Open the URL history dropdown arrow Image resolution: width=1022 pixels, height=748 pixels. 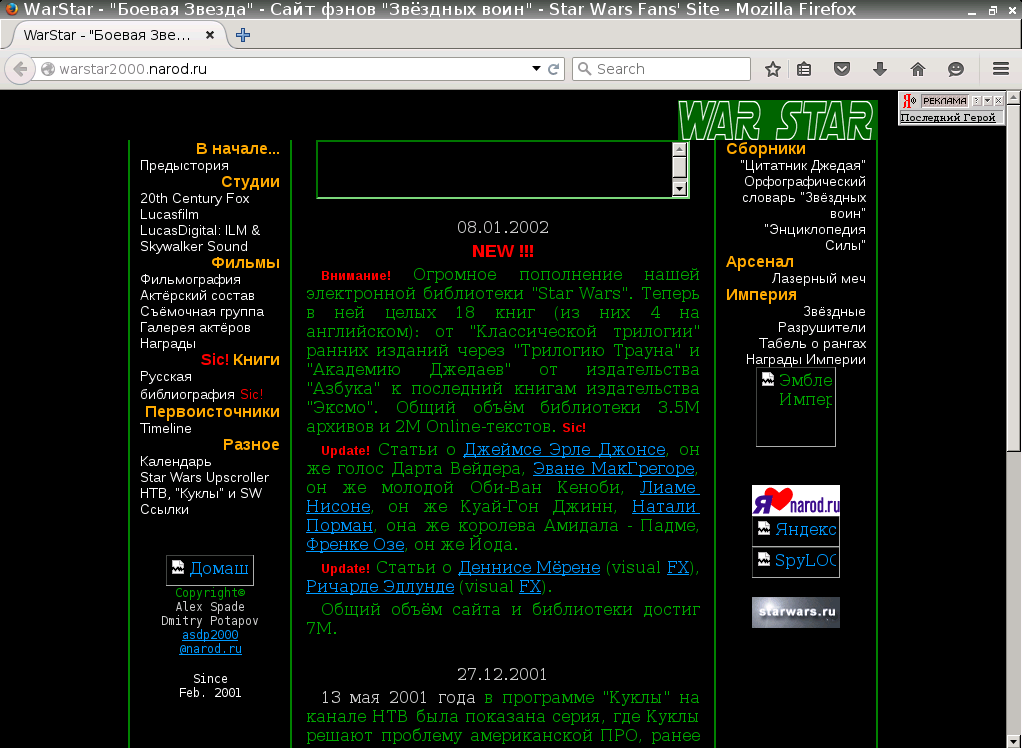(x=536, y=68)
